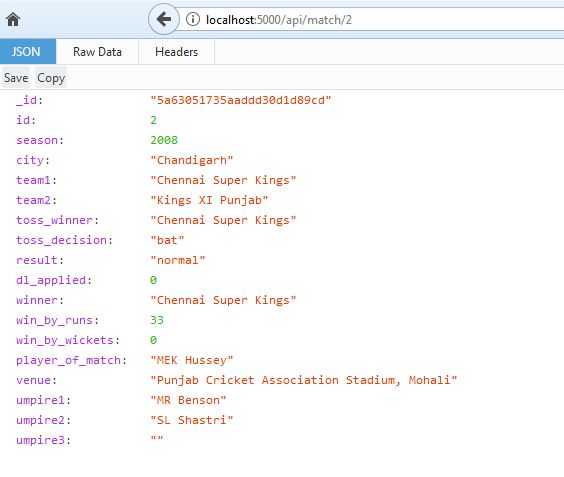Select the id key label above season
This screenshot has height=477, width=564.
click(26, 120)
